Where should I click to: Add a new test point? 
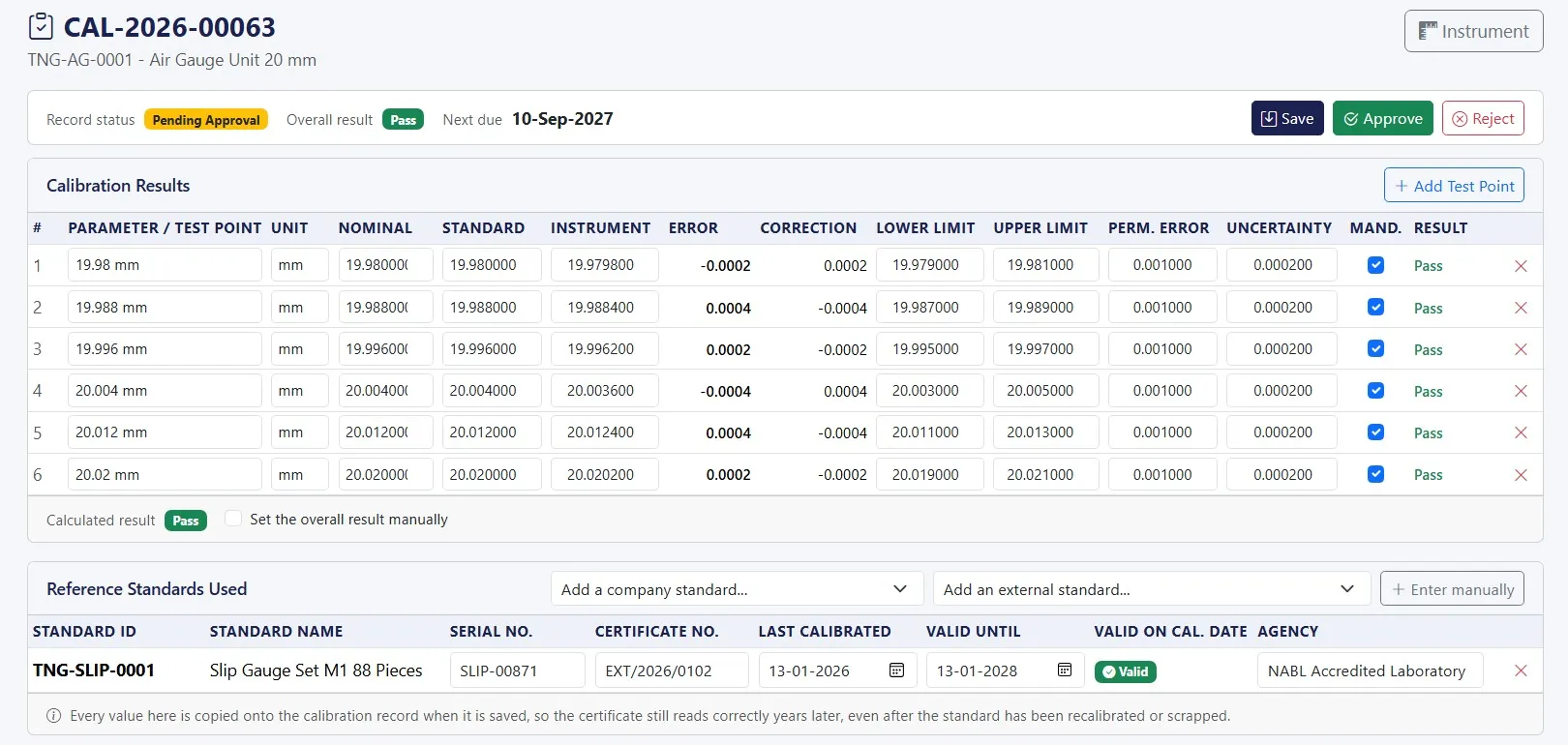coord(1454,186)
